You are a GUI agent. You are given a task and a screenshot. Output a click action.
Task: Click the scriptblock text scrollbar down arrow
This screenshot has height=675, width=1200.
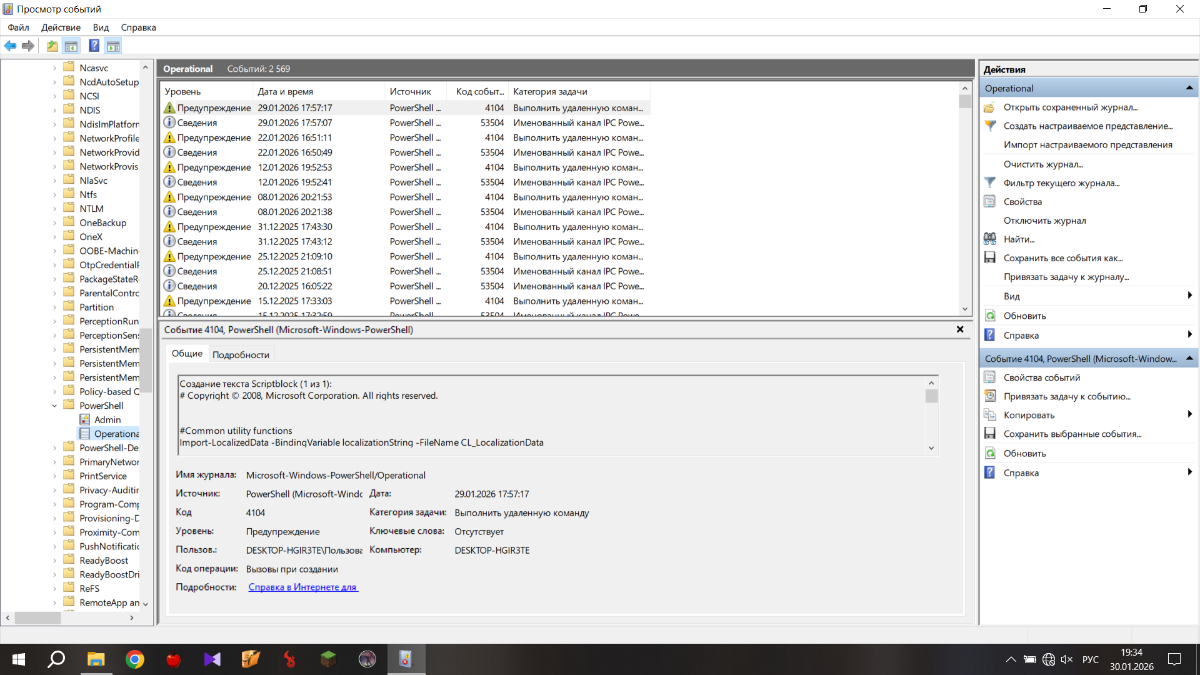(x=932, y=449)
